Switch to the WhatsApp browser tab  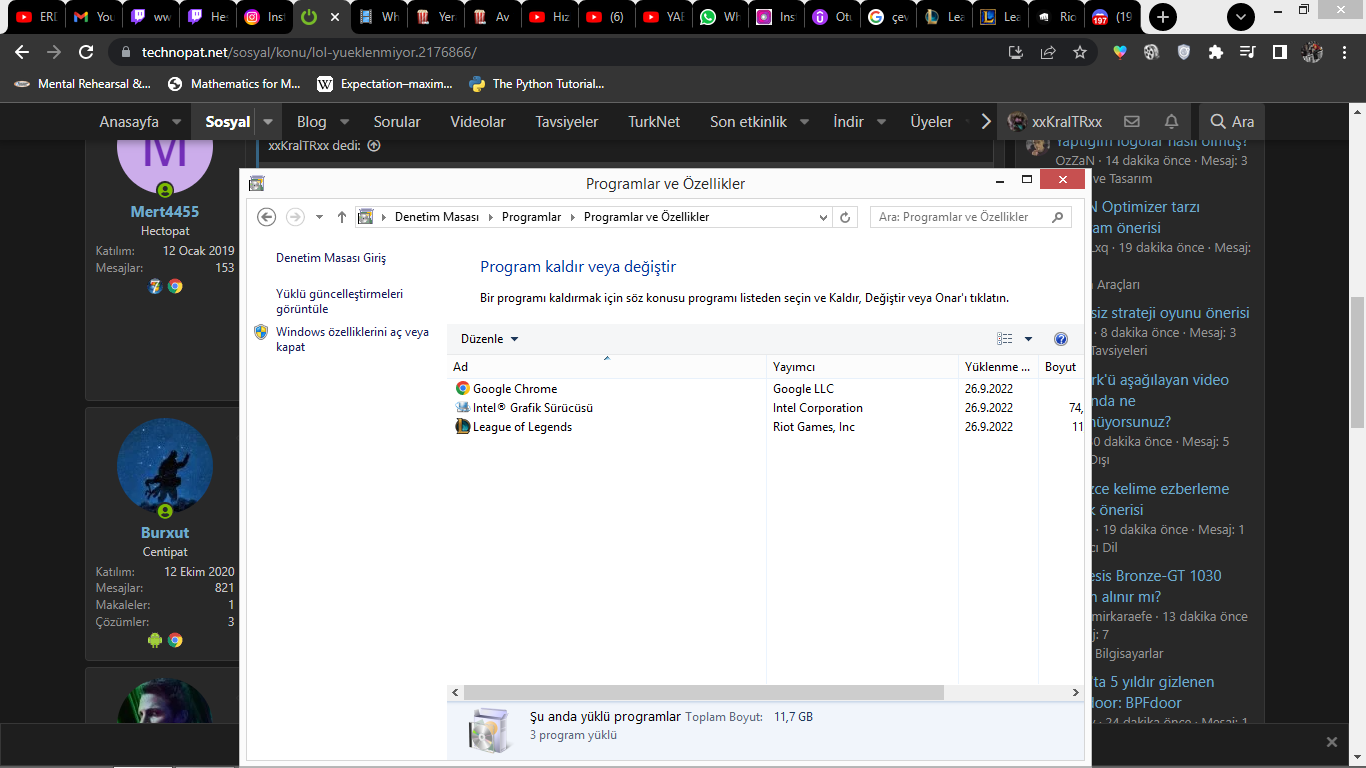[x=722, y=17]
